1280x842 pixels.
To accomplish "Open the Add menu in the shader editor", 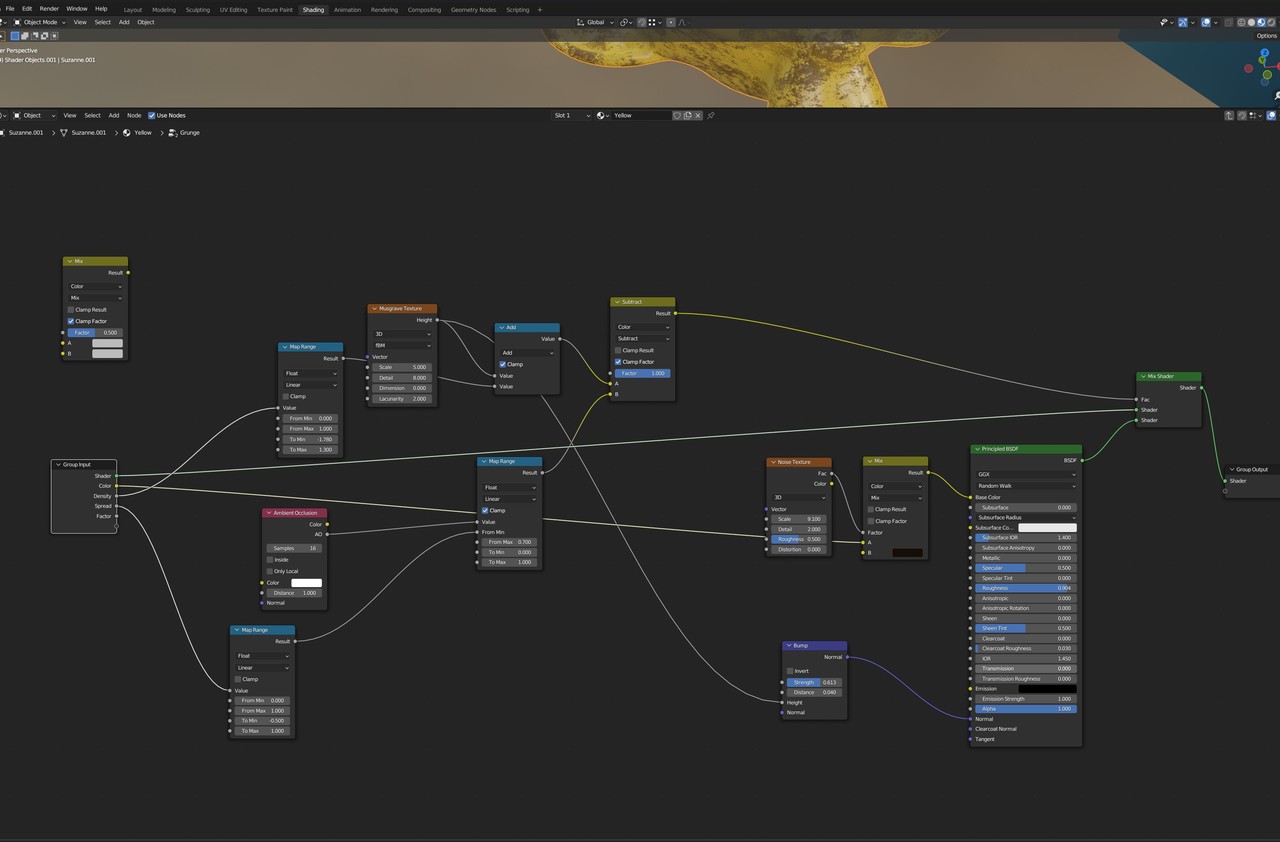I will click(113, 115).
